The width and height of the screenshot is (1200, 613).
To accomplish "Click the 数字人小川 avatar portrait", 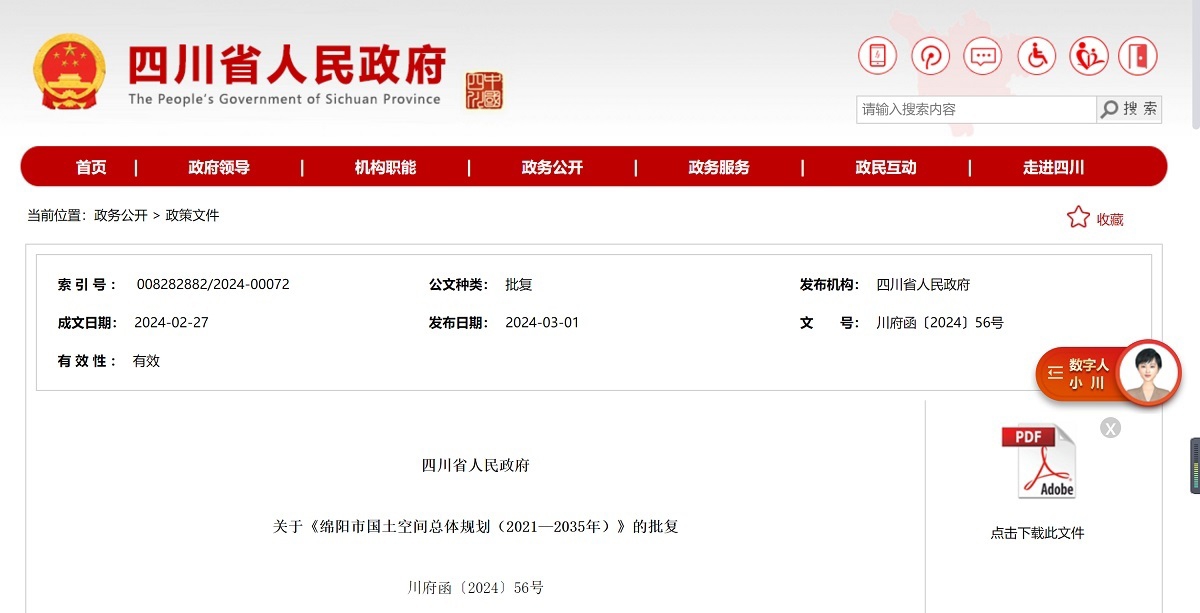I will [1147, 372].
